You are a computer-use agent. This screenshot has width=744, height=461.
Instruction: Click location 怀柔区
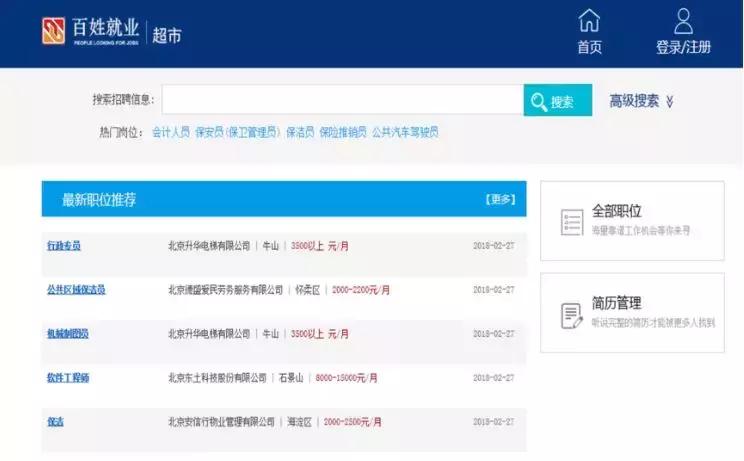click(307, 290)
